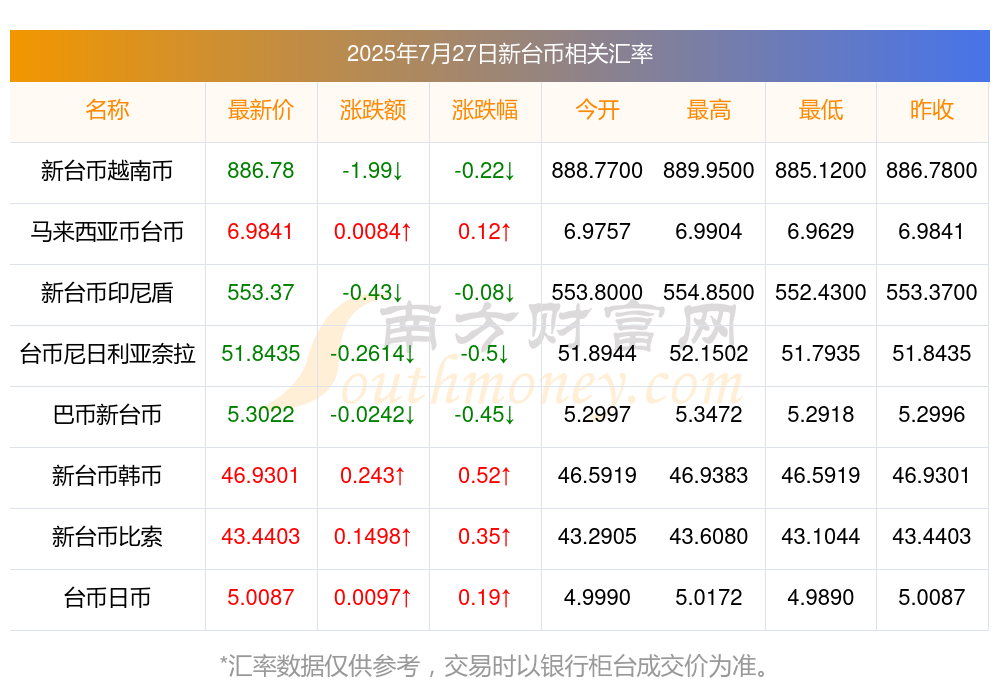Click the title 2025年7月27日新台币相关汇率

point(499,54)
